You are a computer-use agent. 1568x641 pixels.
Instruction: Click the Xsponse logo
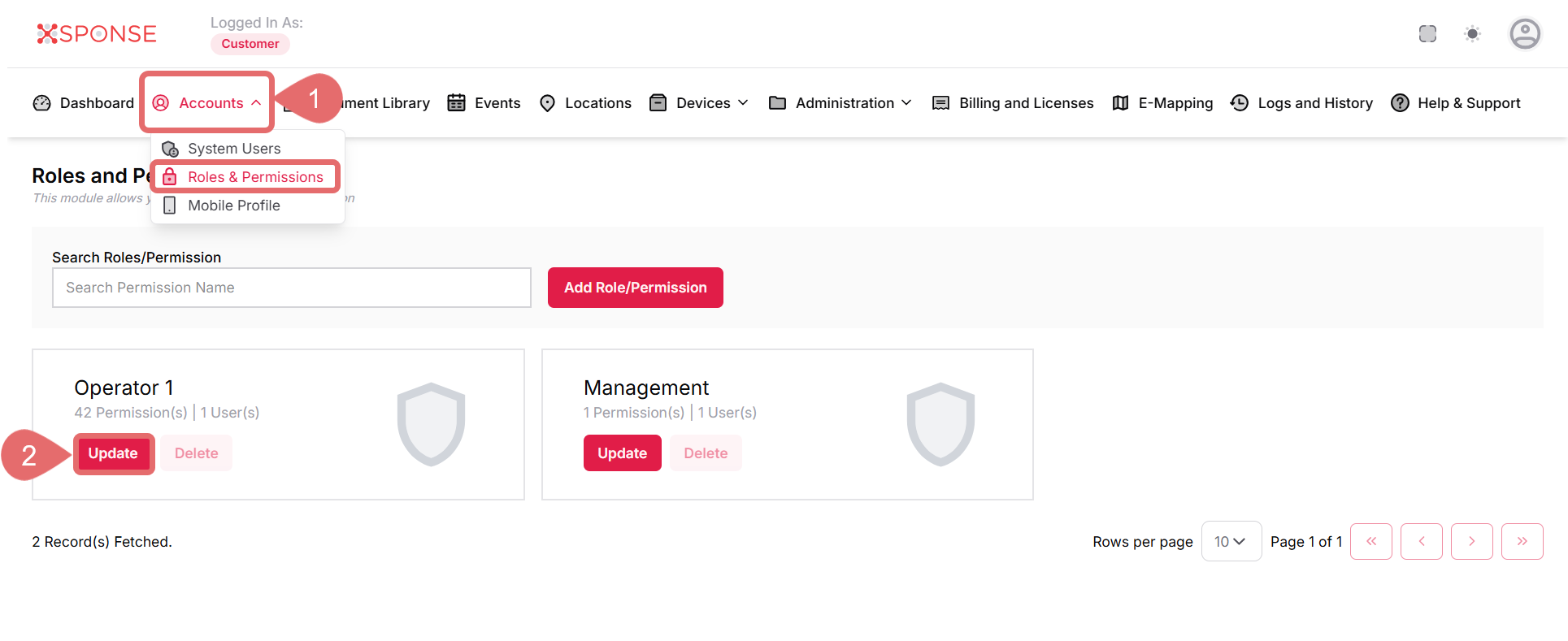point(97,34)
